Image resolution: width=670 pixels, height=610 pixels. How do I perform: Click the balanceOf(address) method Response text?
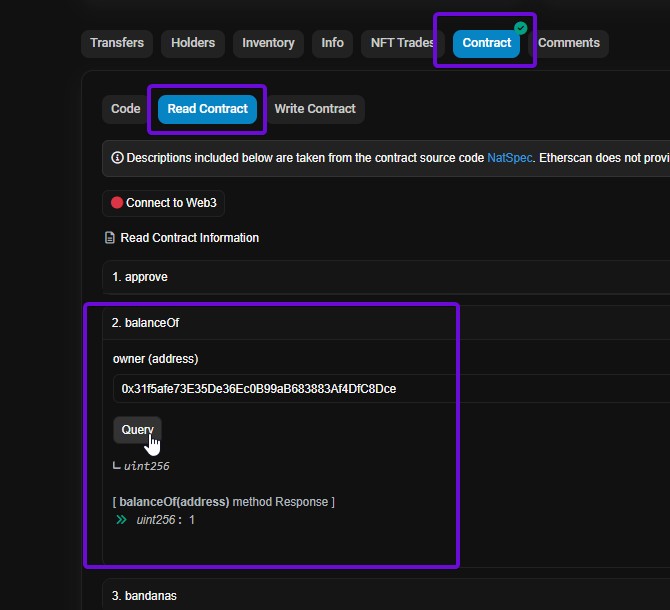click(x=223, y=502)
